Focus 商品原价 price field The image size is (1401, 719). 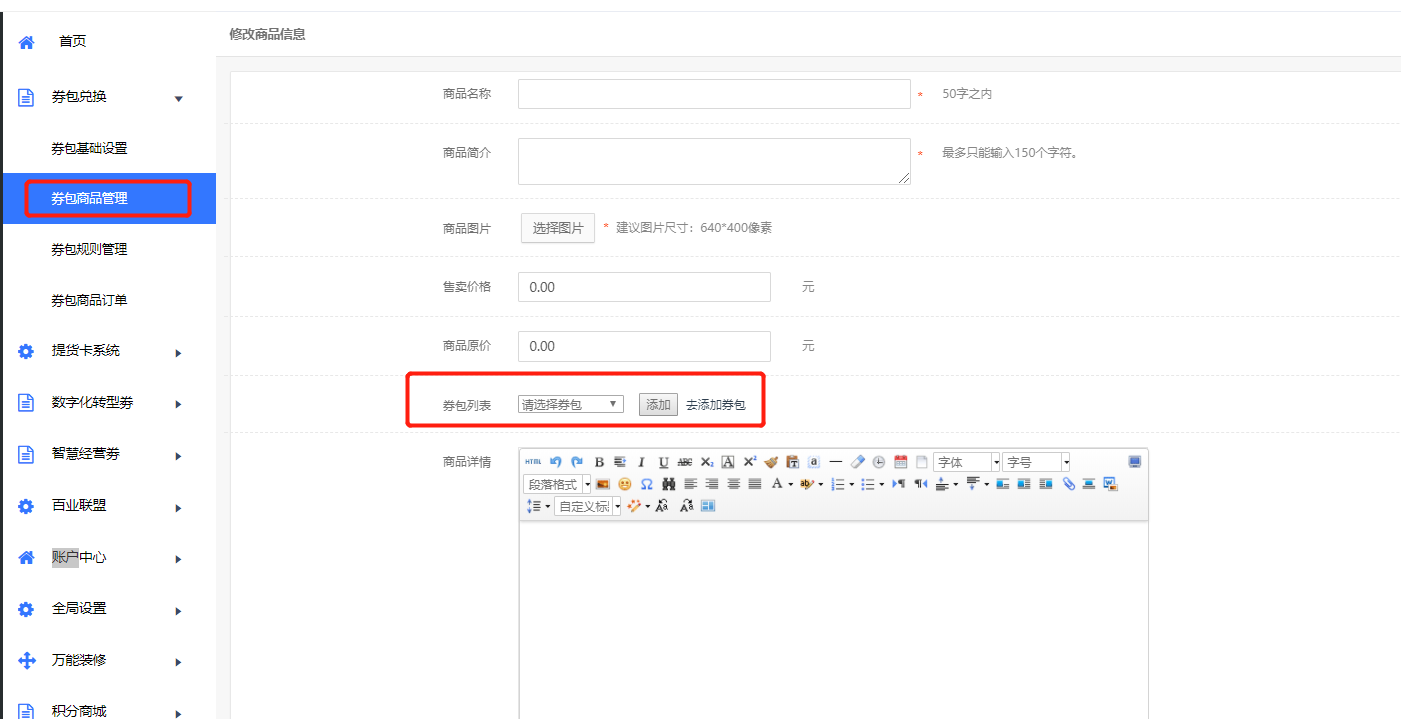[644, 346]
